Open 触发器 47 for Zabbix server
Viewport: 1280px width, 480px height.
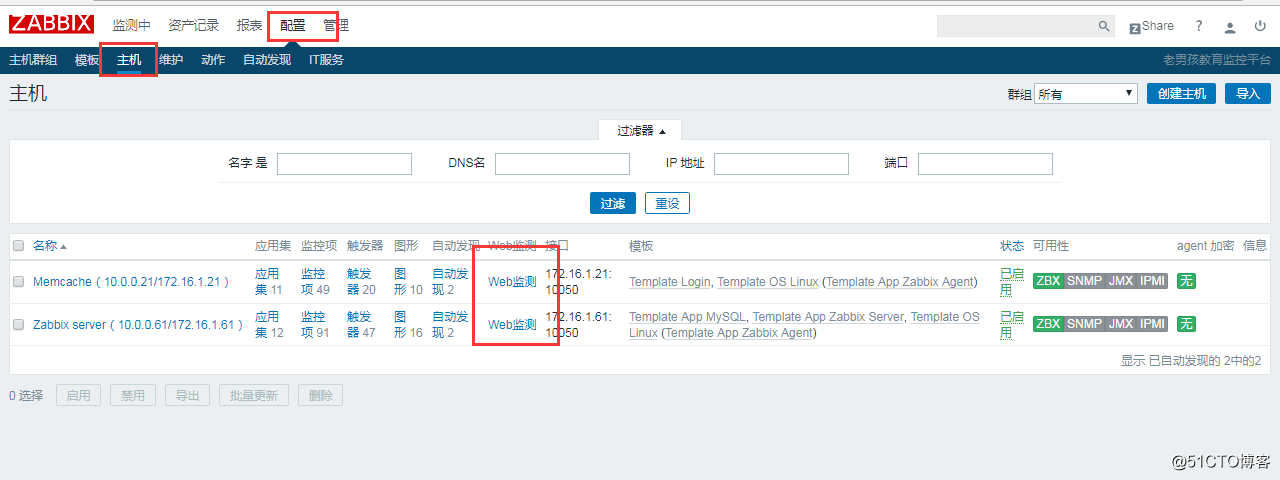click(x=361, y=325)
